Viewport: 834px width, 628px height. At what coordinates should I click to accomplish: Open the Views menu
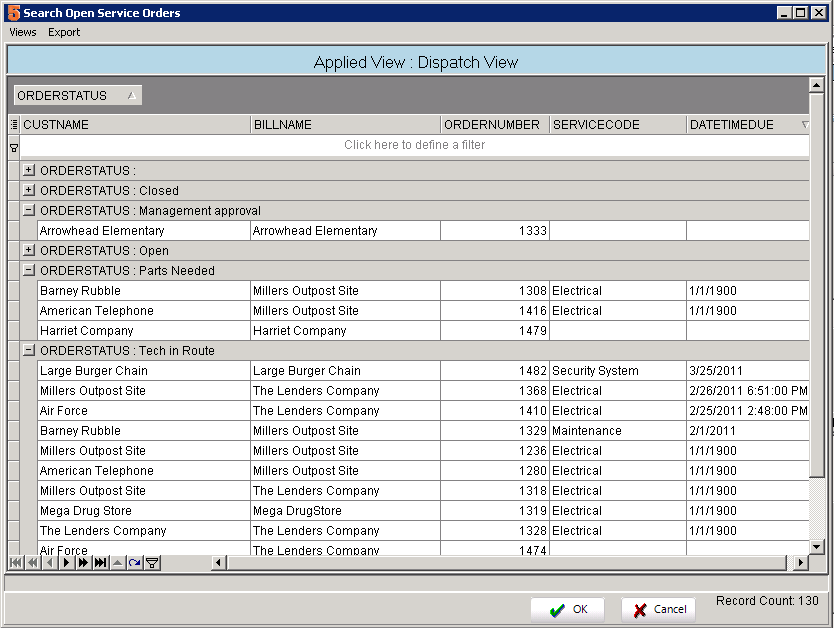pos(23,32)
